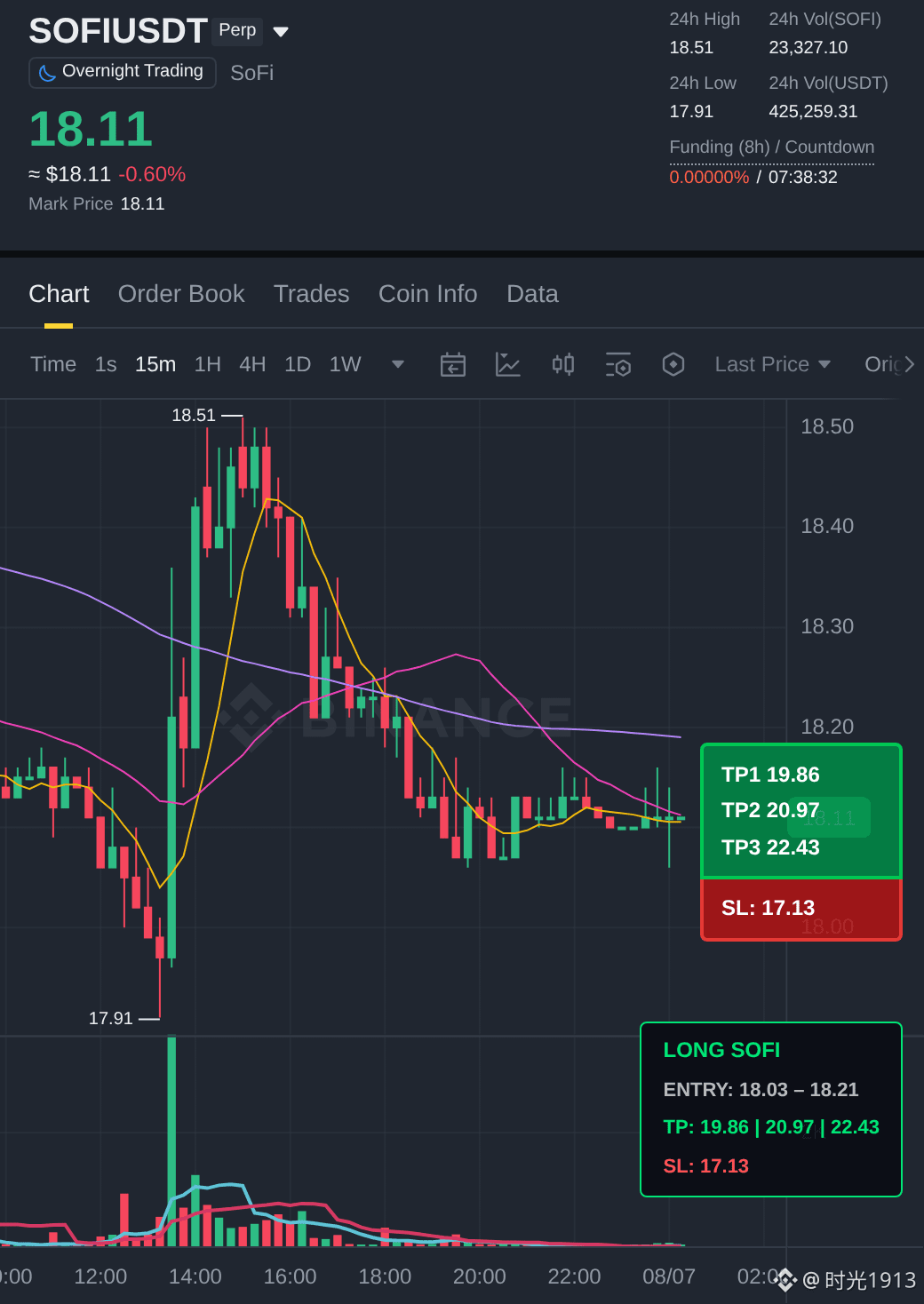Screen dimensions: 924x1304
Task: Tap the 08/07 date axis label
Action: pos(669,1277)
